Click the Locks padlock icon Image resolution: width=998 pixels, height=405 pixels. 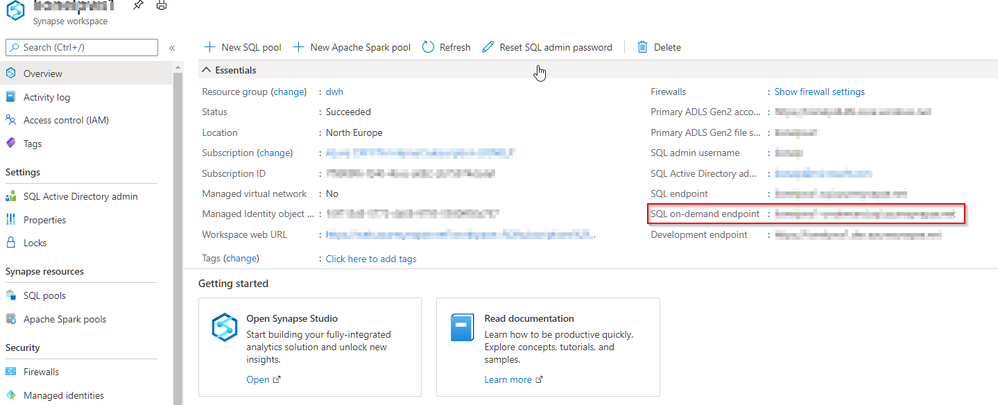tap(10, 243)
